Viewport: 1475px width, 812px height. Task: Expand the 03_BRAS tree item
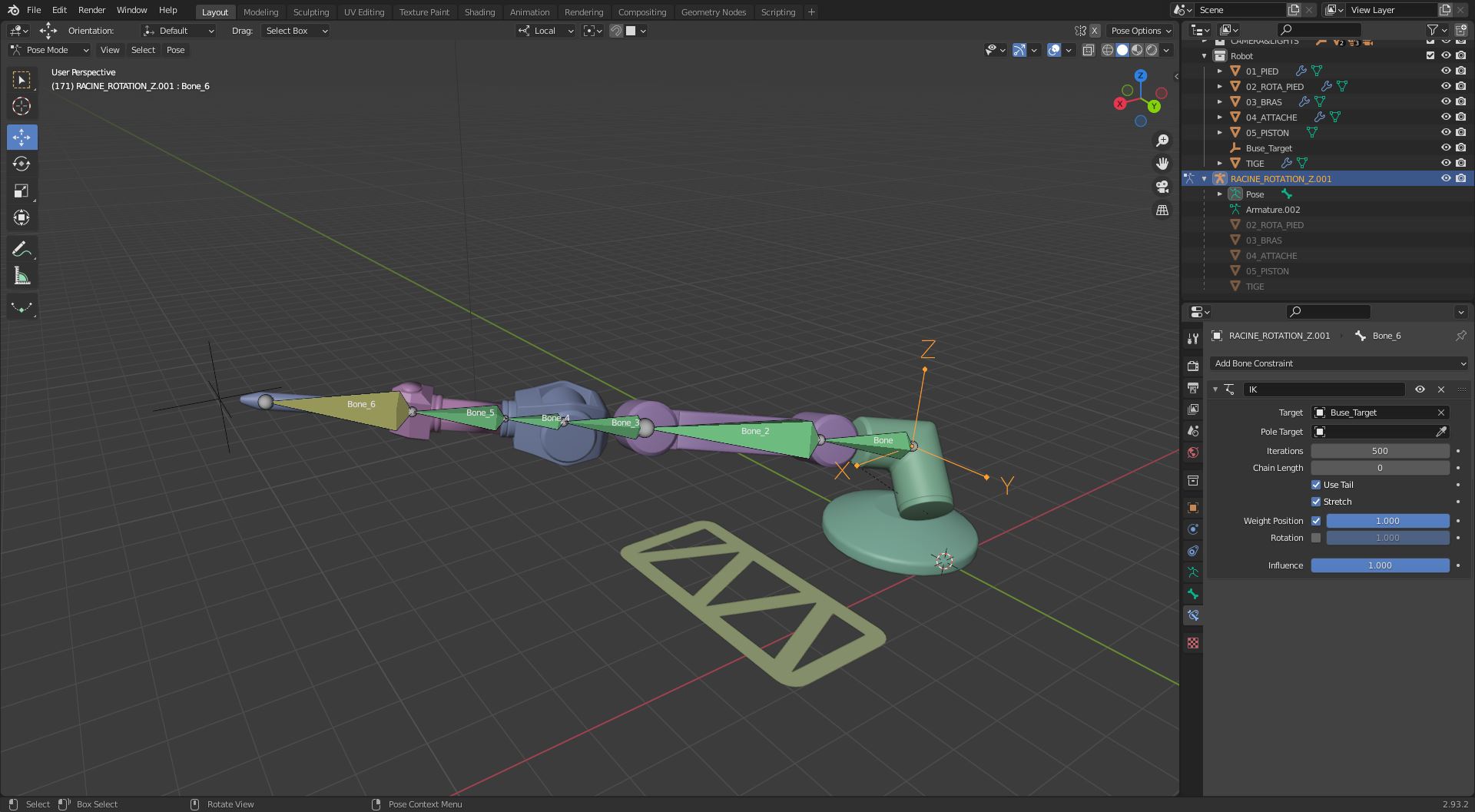(1219, 101)
